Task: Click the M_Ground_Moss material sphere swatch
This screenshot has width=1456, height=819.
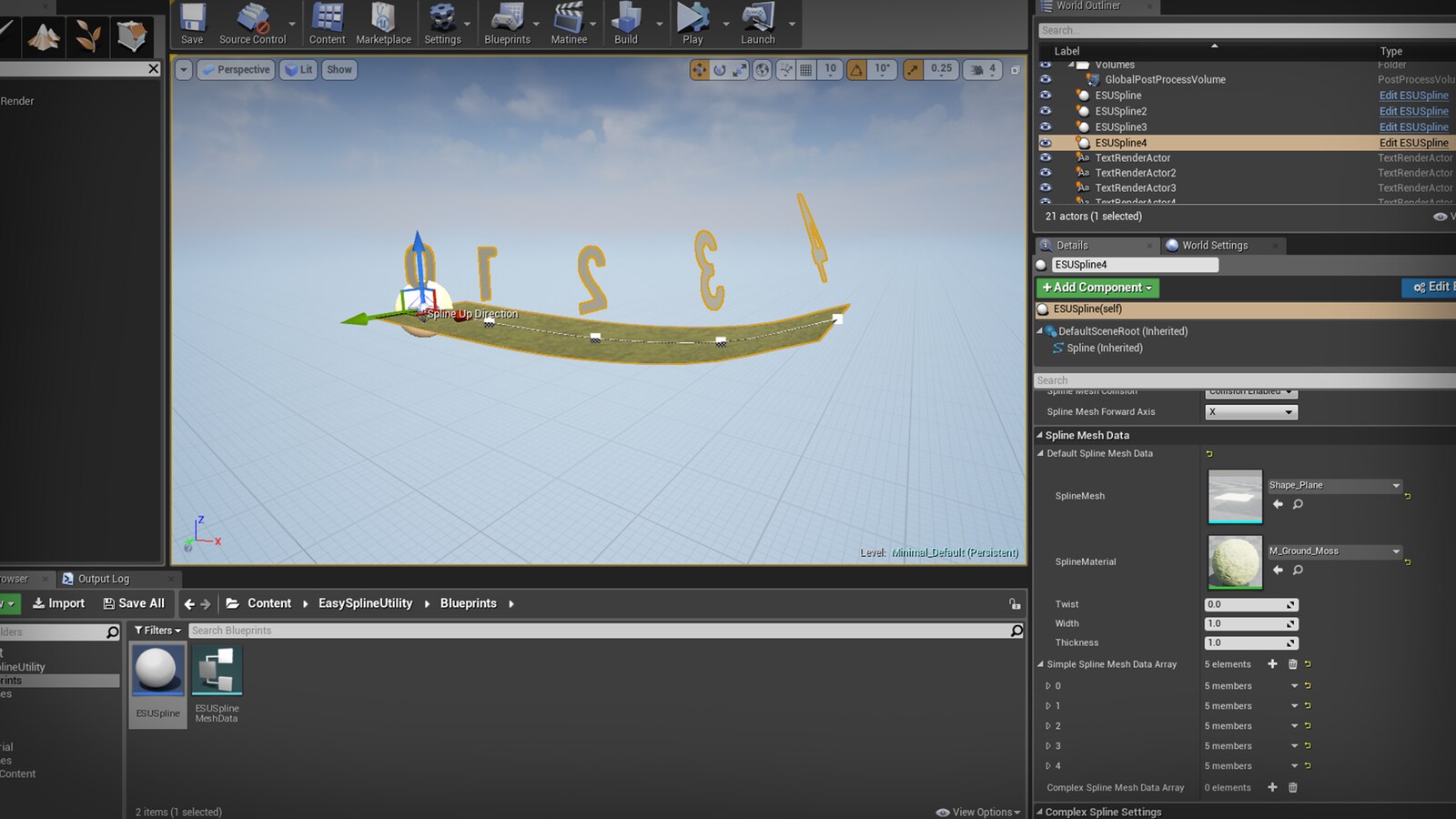Action: pyautogui.click(x=1234, y=561)
